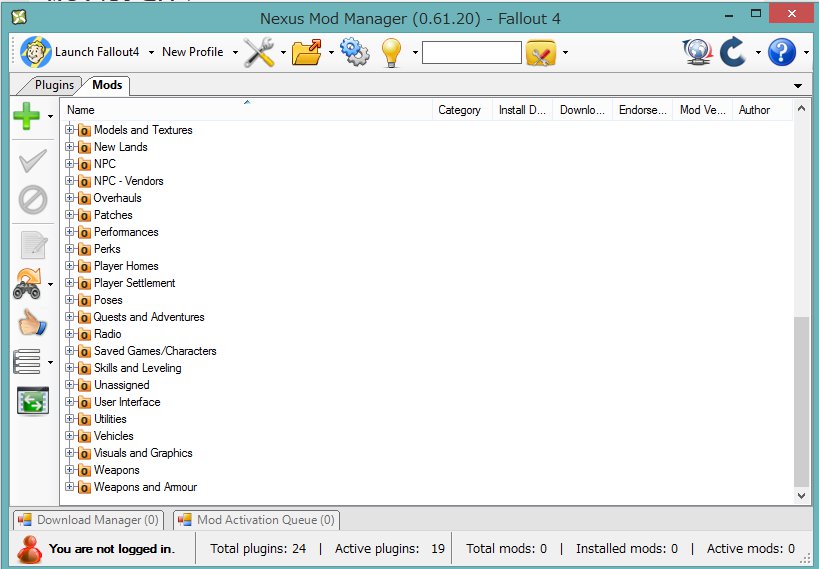Open the folder icon with the arrow
The image size is (819, 569).
307,52
